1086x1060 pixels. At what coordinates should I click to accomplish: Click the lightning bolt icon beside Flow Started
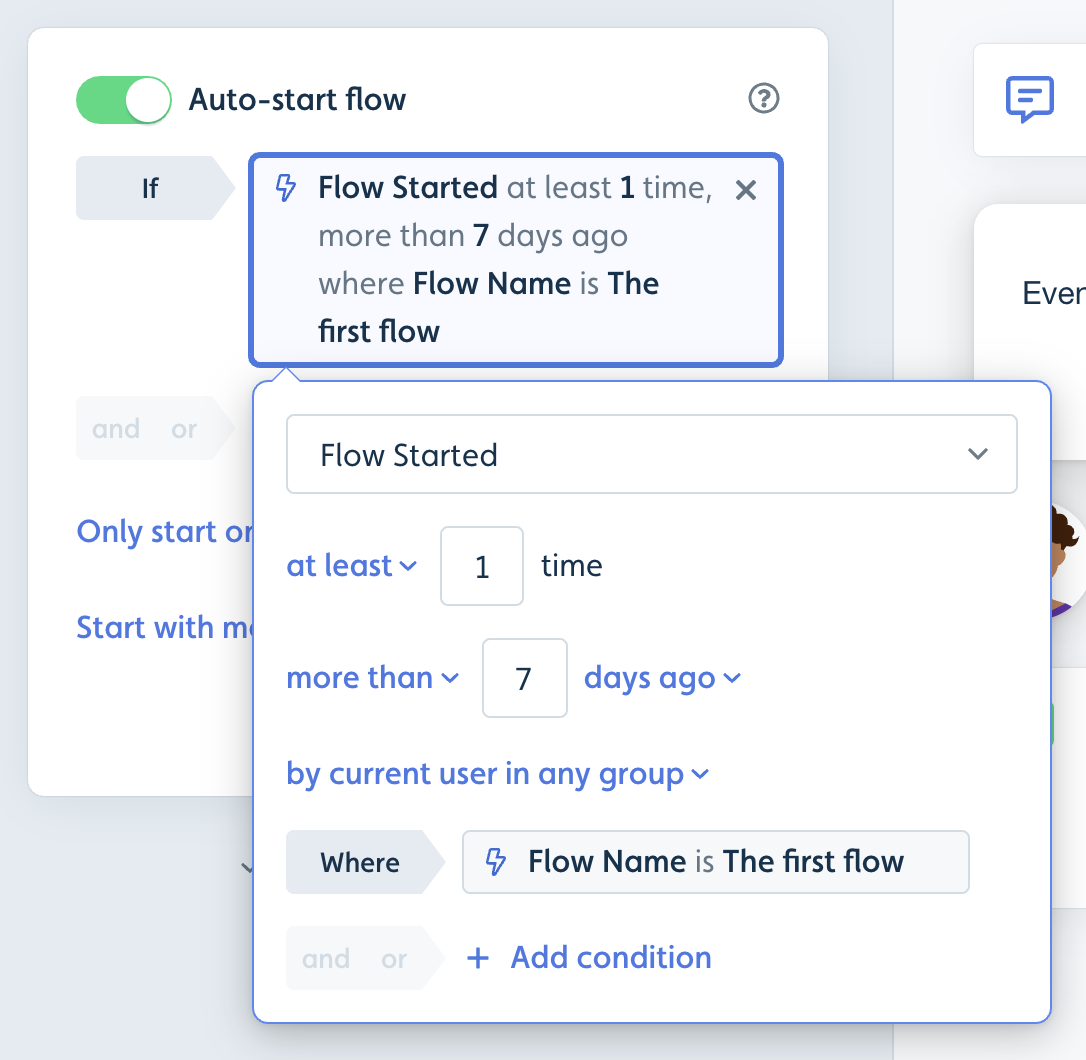click(285, 188)
